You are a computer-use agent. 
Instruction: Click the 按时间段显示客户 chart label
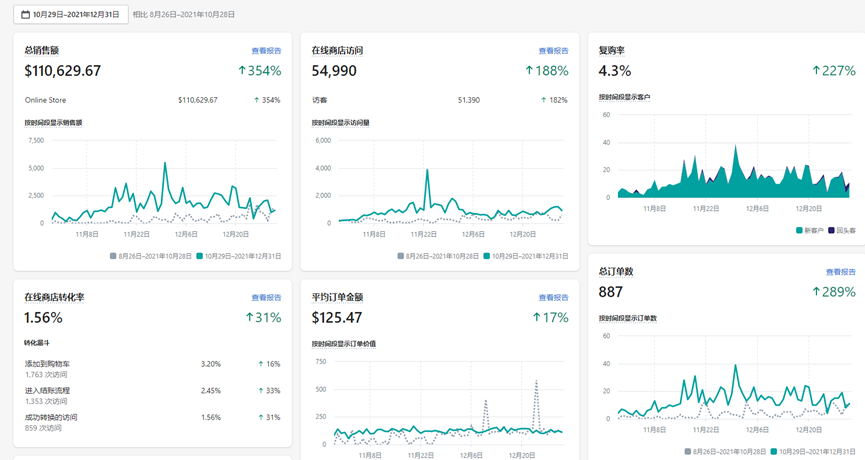point(624,97)
